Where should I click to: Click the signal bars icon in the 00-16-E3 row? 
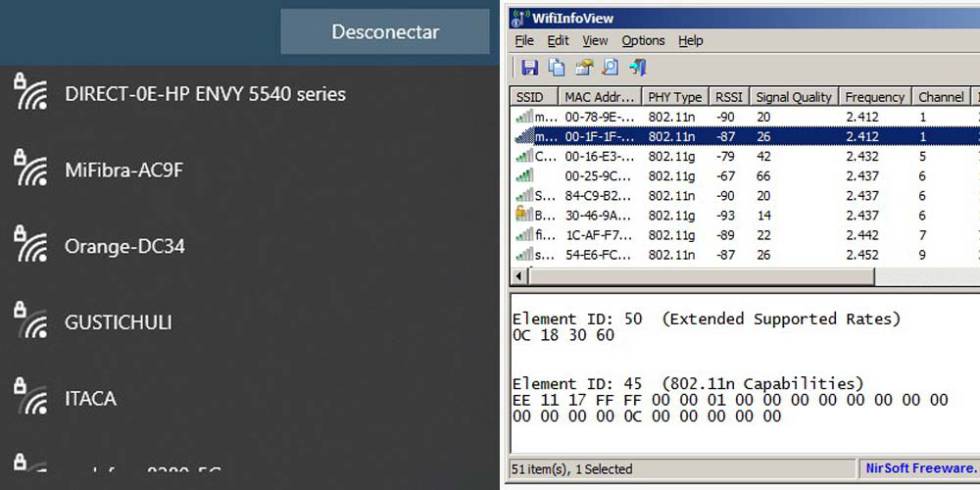coord(524,156)
